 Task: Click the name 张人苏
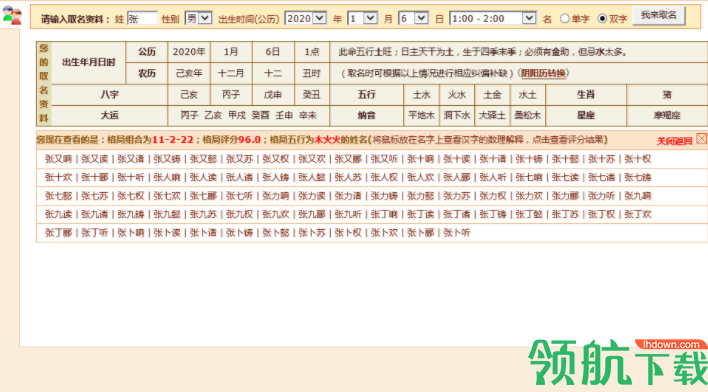(x=348, y=177)
